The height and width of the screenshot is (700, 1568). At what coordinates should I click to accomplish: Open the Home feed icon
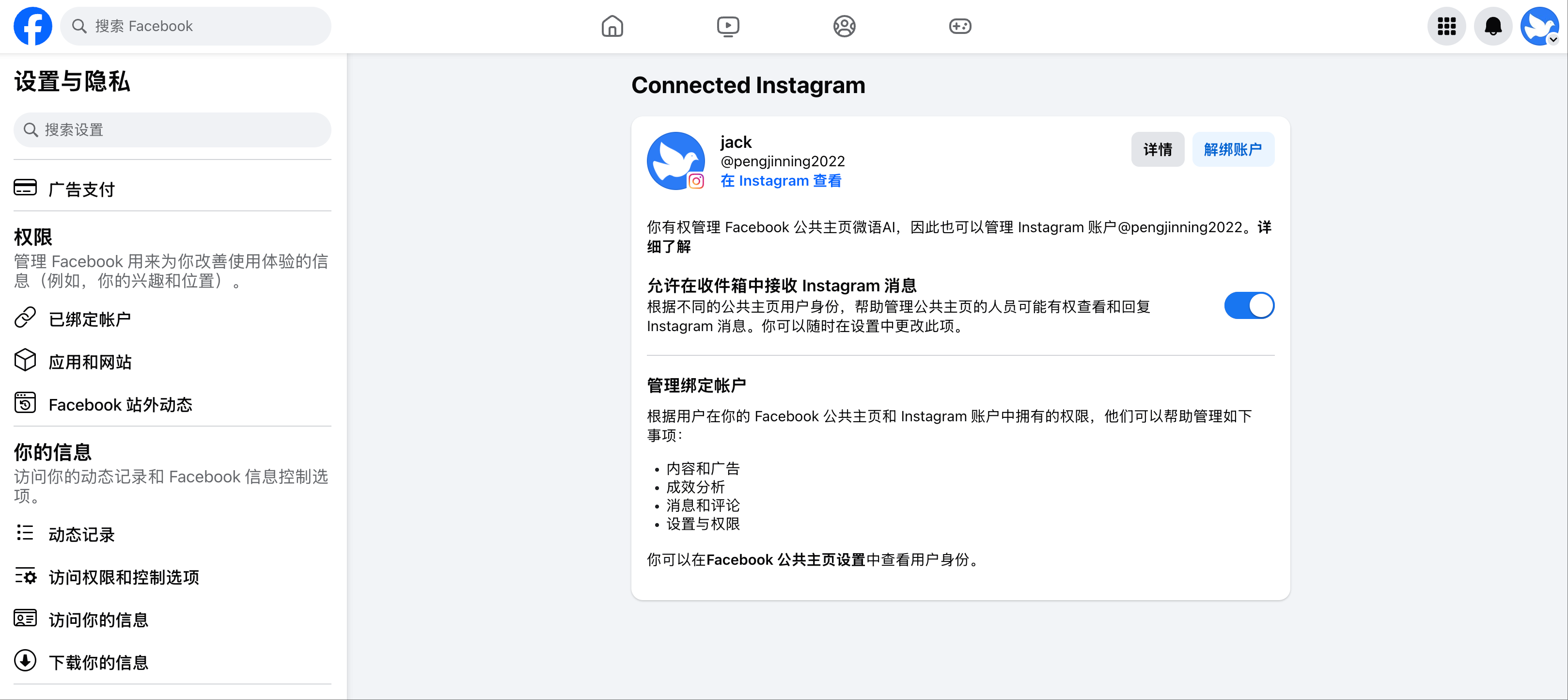[x=612, y=26]
